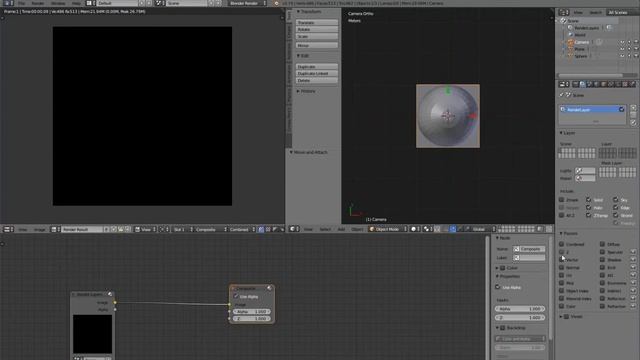Click the Blender logo in info header
640x360 pixels.
click(x=276, y=3)
